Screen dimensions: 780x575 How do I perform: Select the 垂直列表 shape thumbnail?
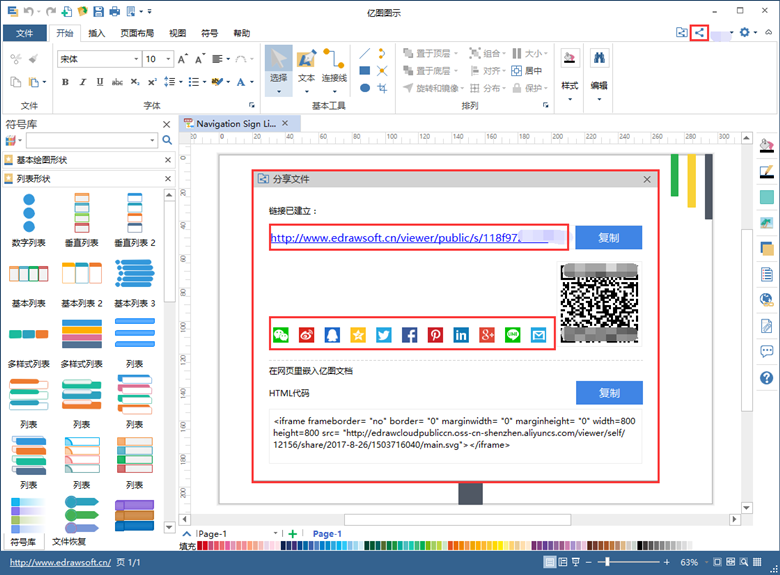pyautogui.click(x=82, y=220)
